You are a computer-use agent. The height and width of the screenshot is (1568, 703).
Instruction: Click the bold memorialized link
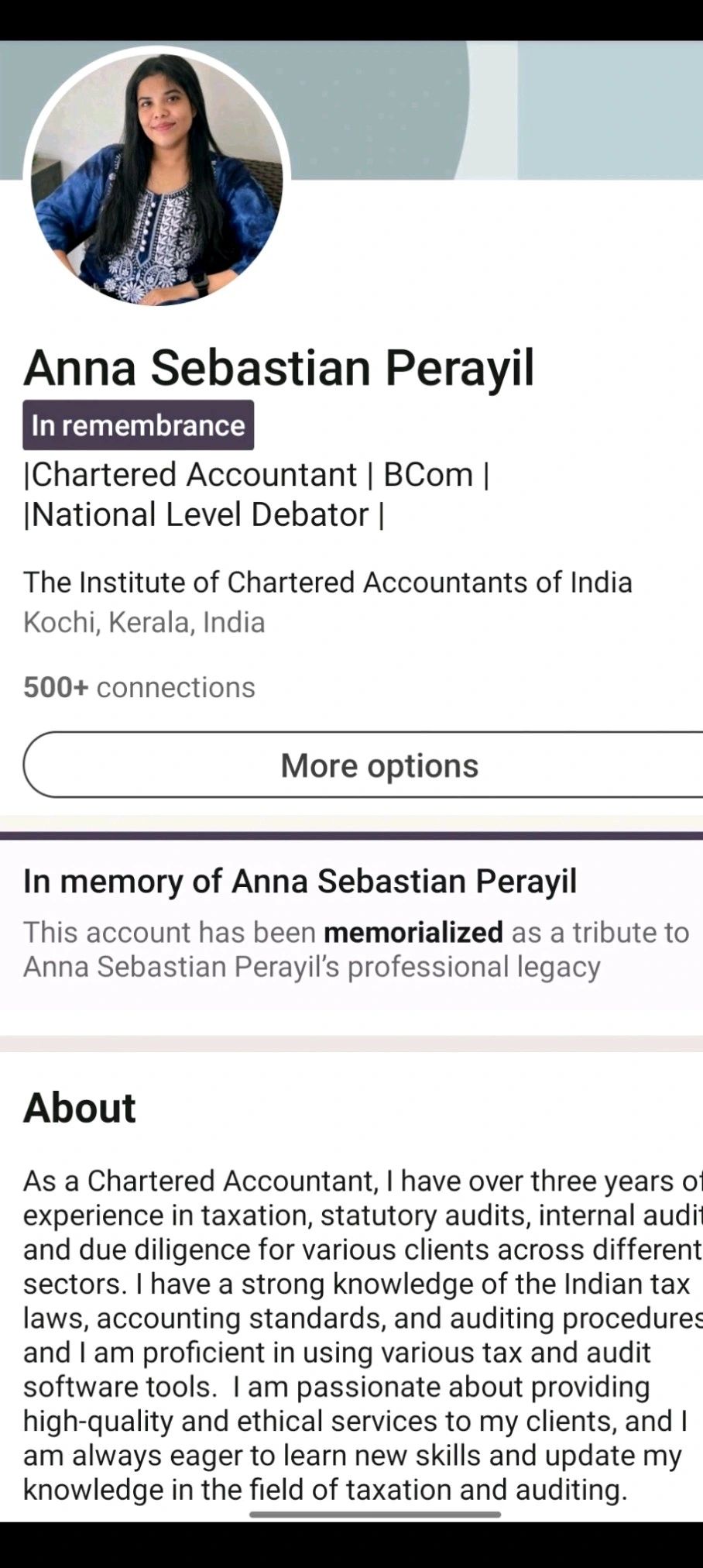(413, 932)
